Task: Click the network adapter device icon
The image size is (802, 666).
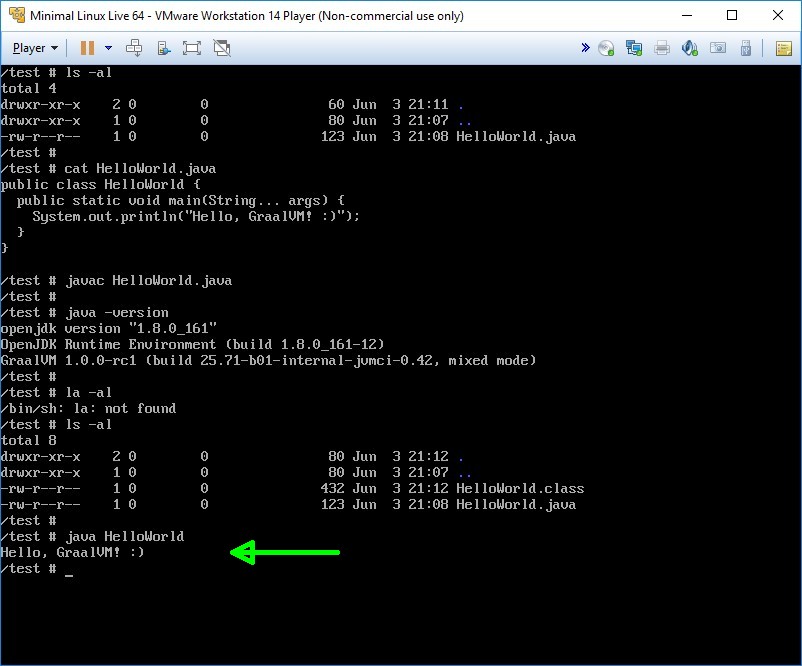Action: 633,48
